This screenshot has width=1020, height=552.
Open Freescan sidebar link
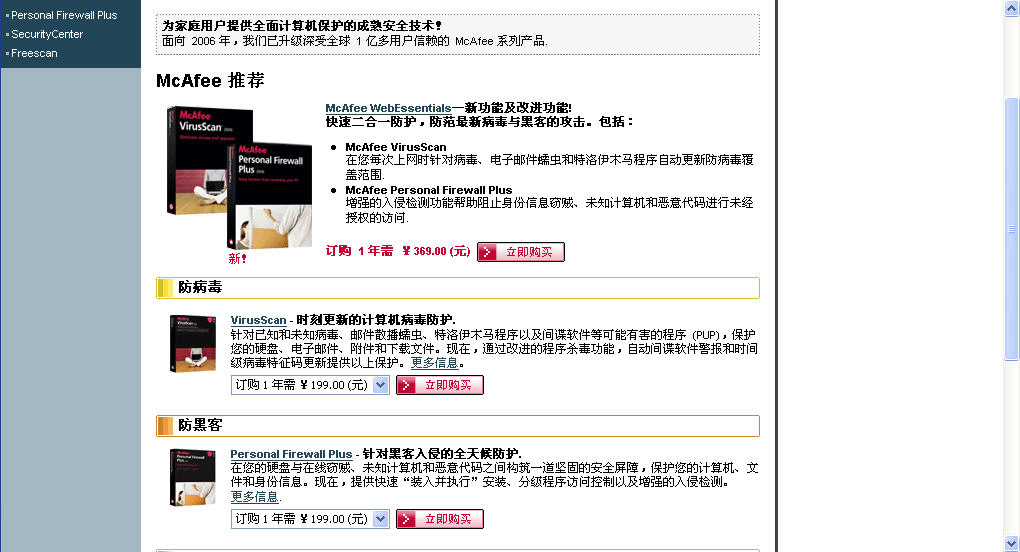point(34,53)
